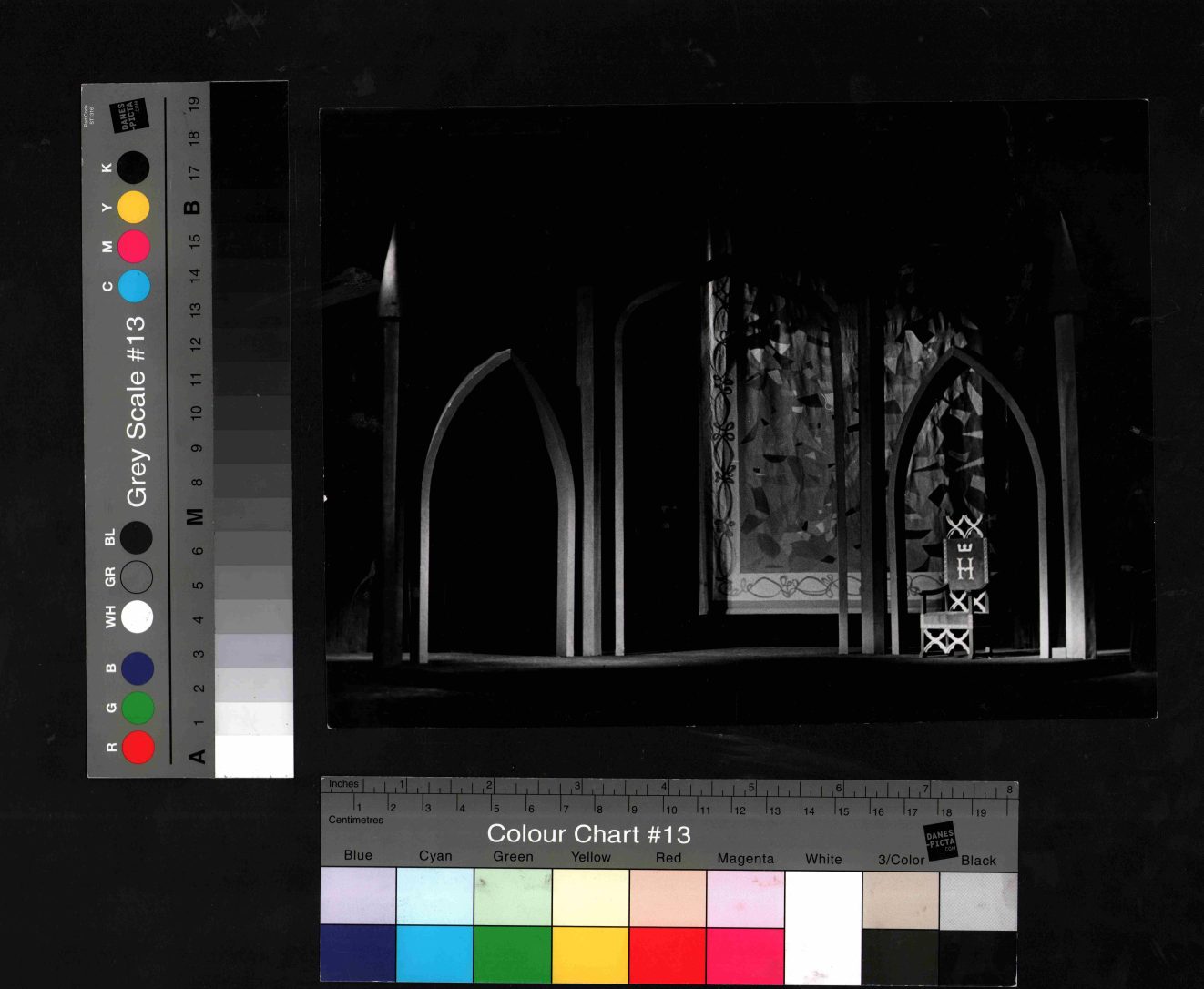Click the "Centimetres" ruler label
This screenshot has width=1204, height=989.
coord(355,820)
